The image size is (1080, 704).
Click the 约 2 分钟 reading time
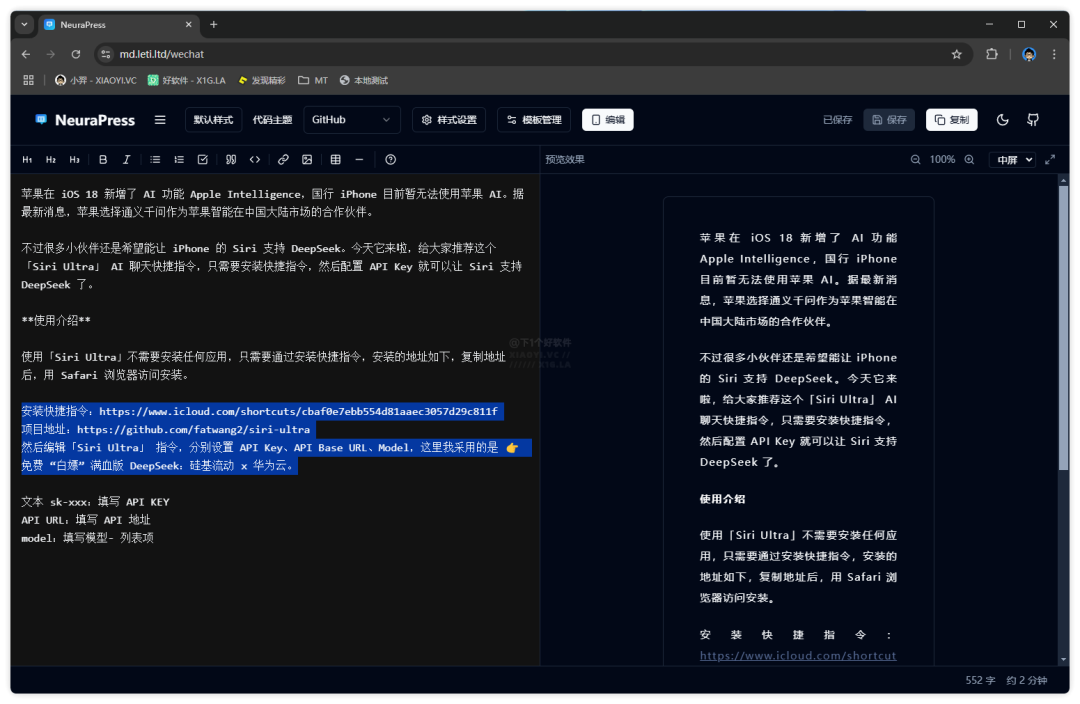coord(1026,681)
